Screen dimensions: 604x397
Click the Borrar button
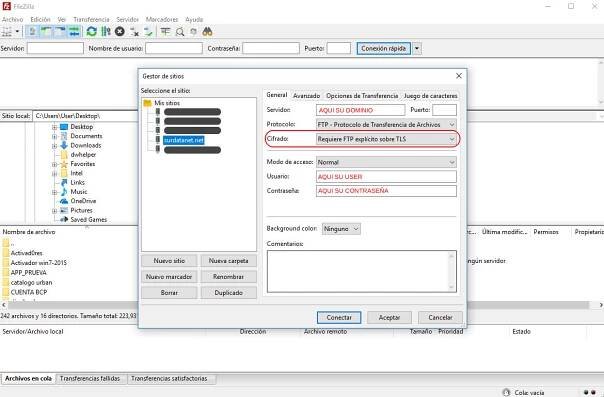169,293
